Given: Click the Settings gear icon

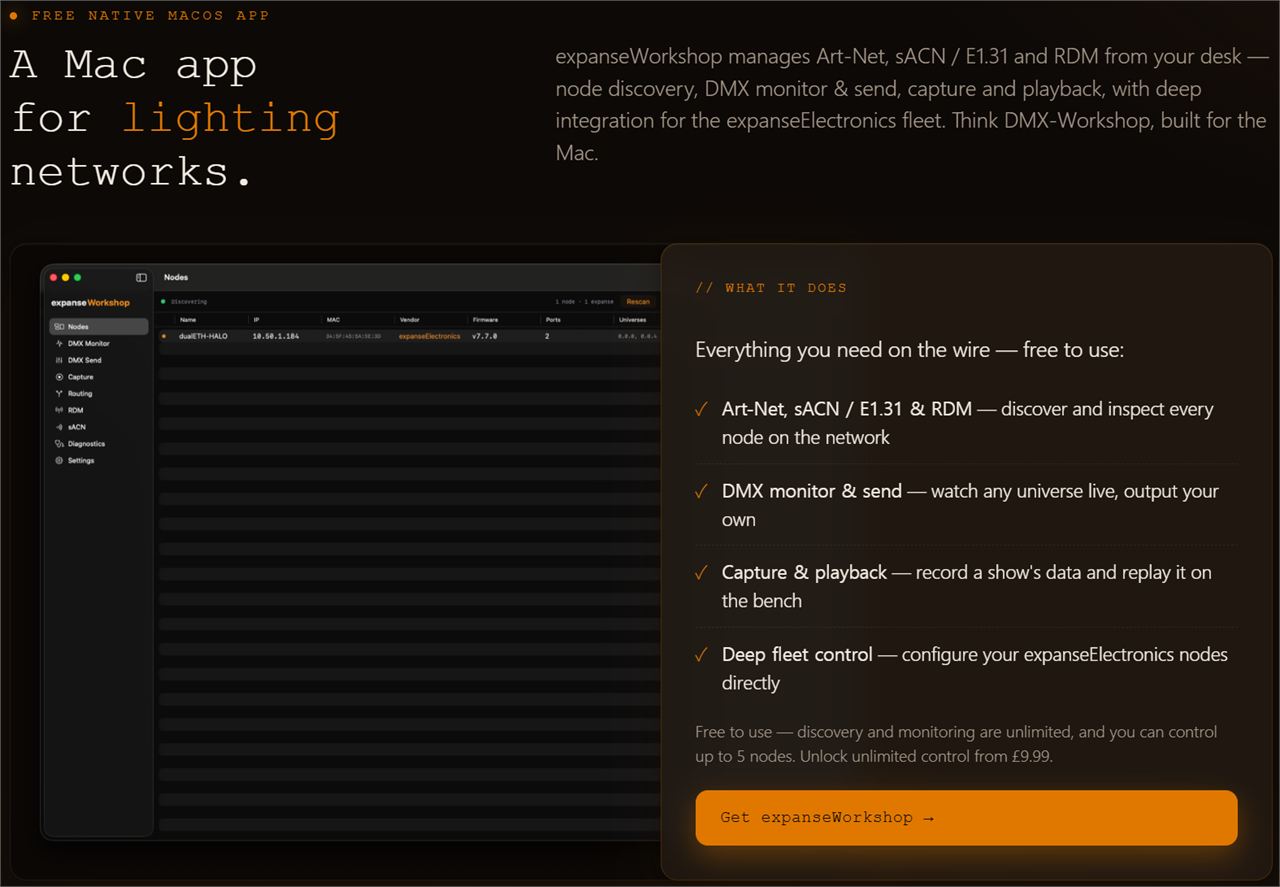Looking at the screenshot, I should pos(59,461).
